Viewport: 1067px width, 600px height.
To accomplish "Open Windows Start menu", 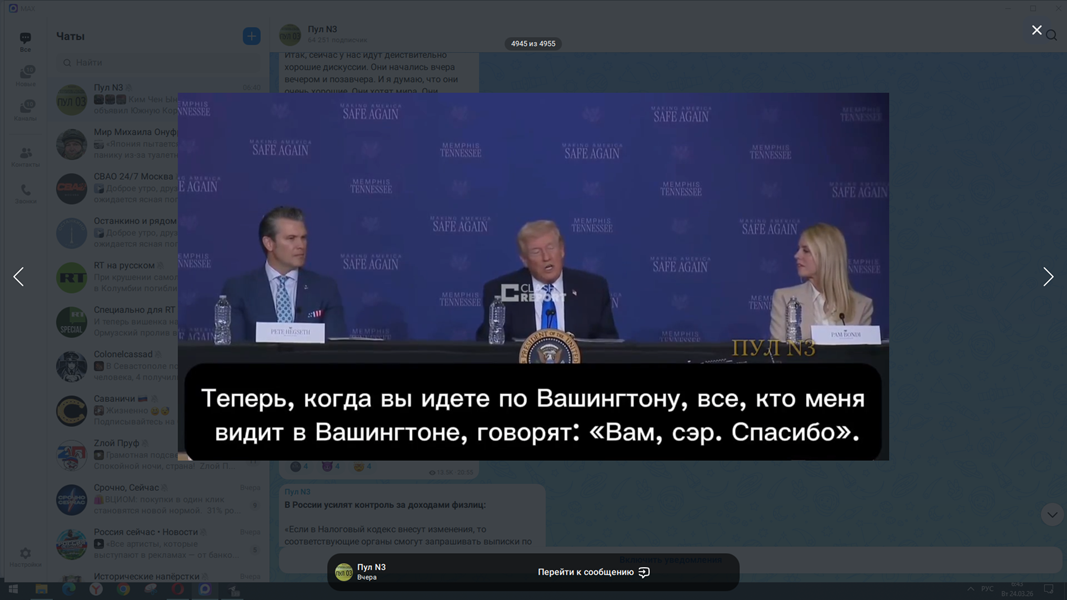I will [x=13, y=590].
